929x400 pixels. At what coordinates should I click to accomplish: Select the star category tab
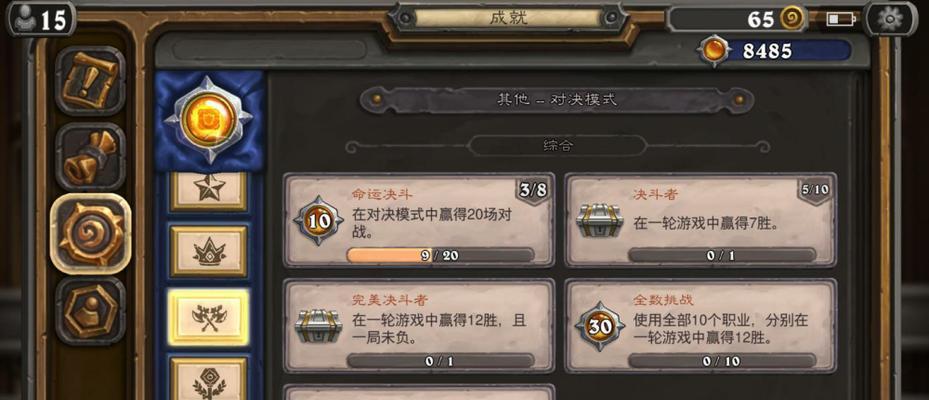point(209,188)
